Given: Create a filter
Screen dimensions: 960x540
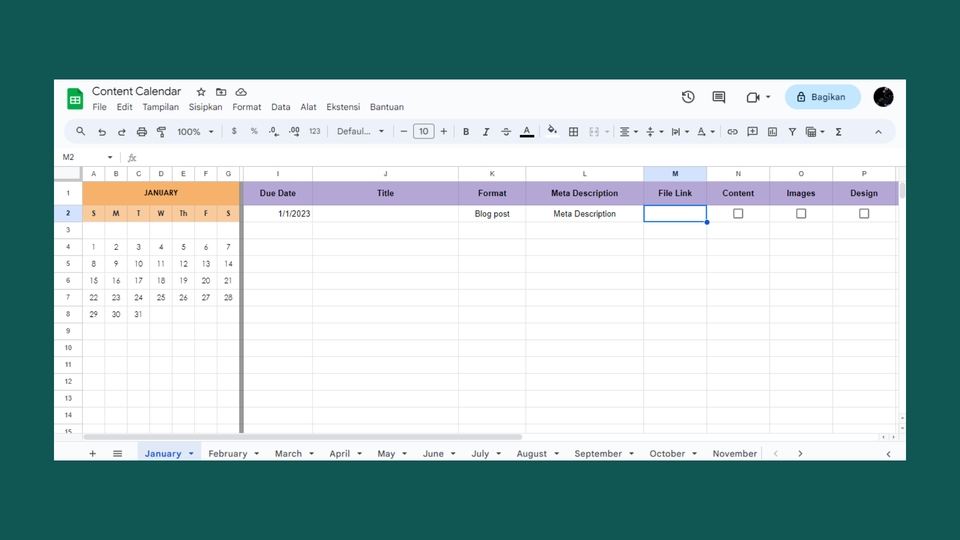Looking at the screenshot, I should pyautogui.click(x=792, y=132).
